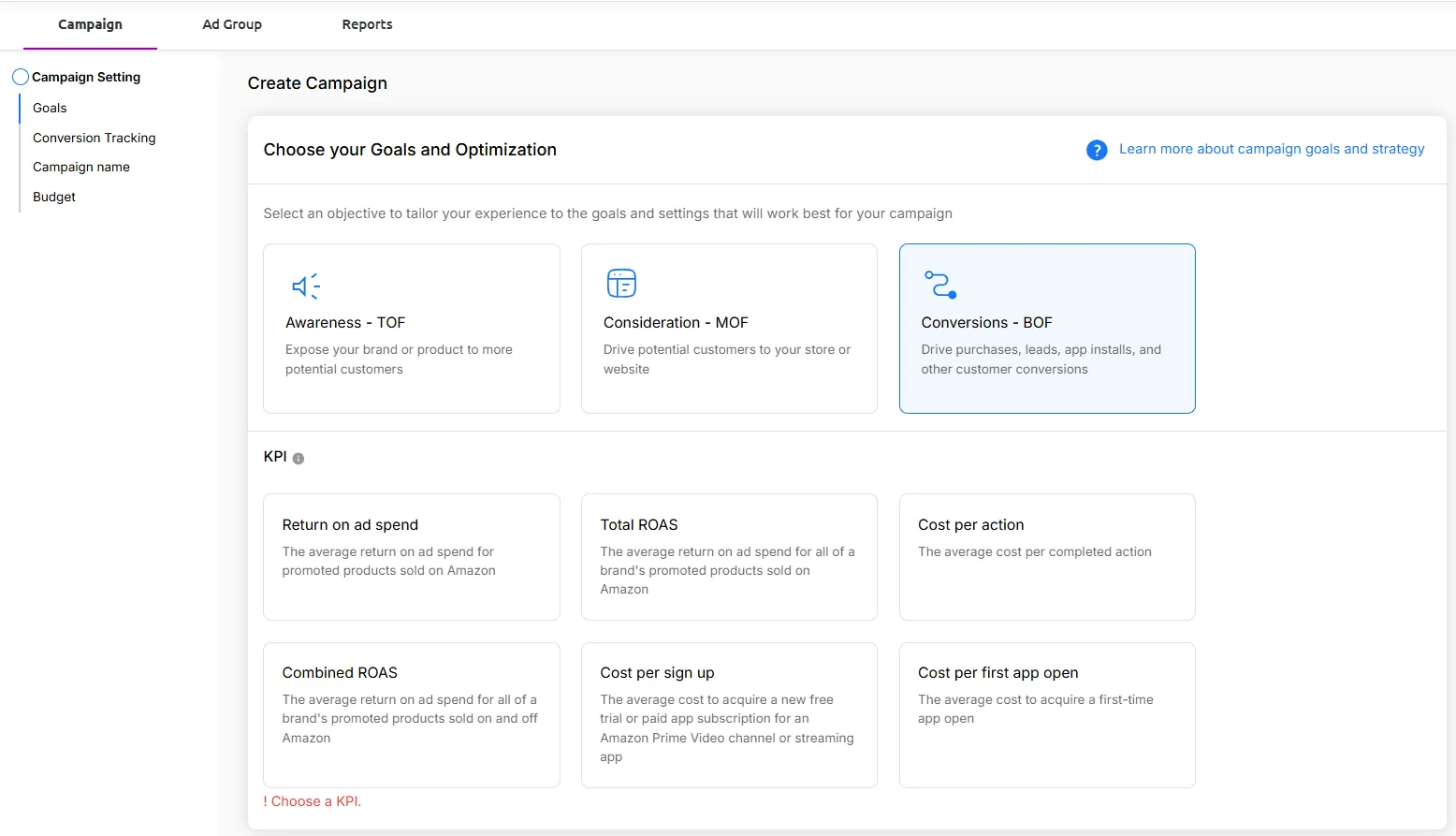The image size is (1456, 836).
Task: Click the Conversions path icon
Action: 940,285
